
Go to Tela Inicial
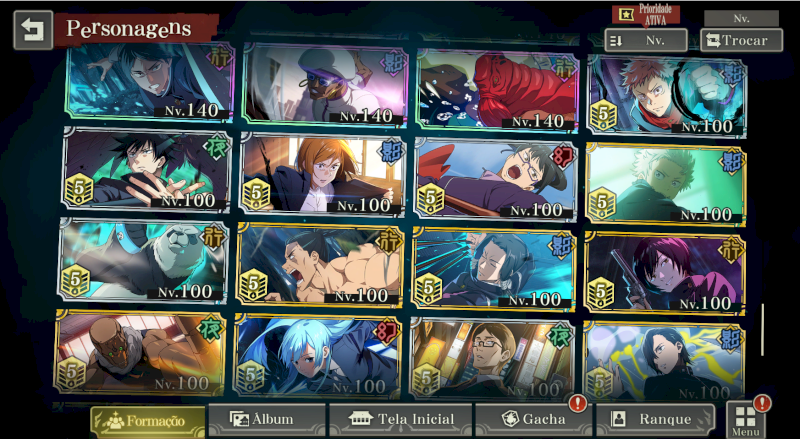401,420
